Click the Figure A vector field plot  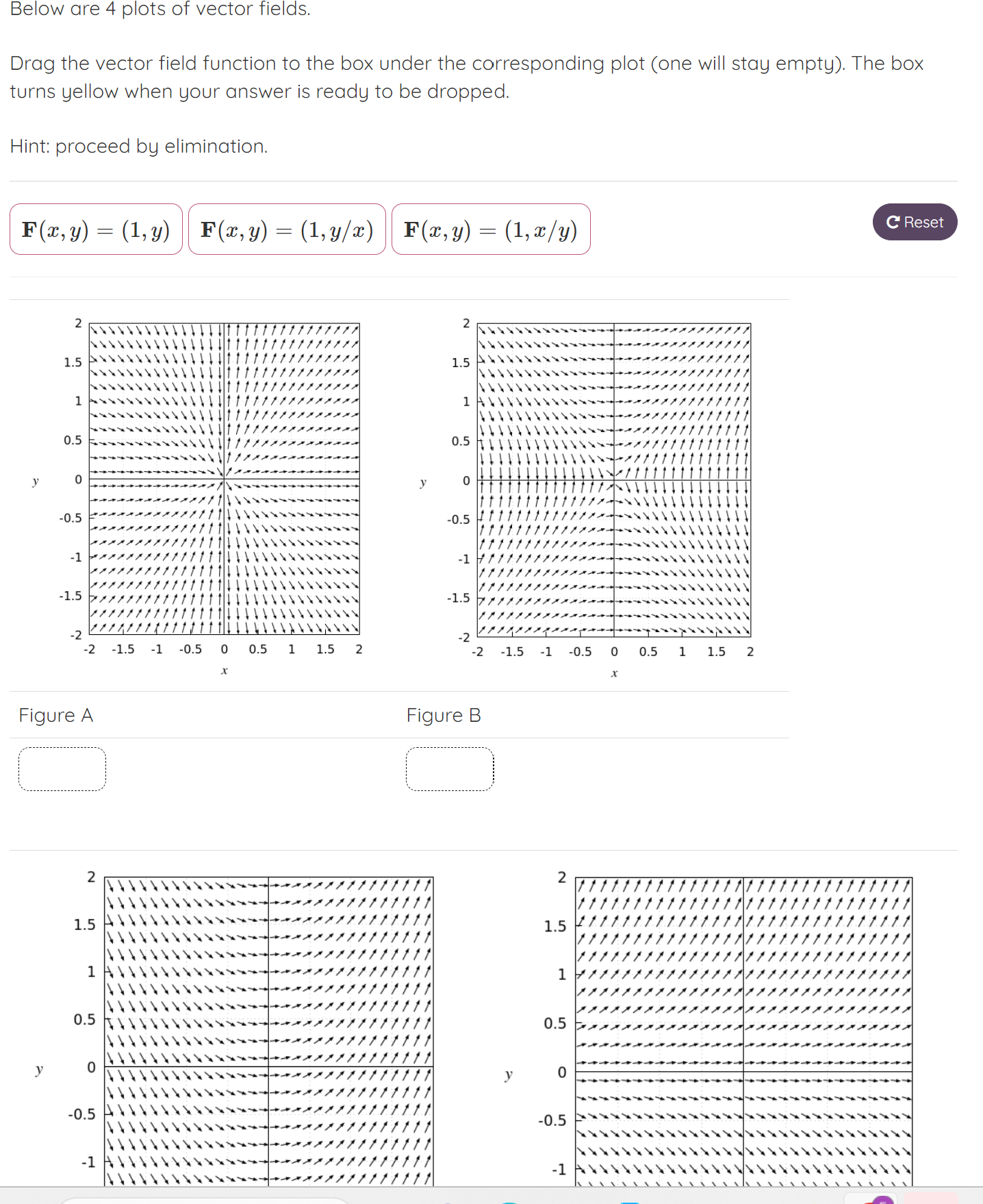[224, 479]
